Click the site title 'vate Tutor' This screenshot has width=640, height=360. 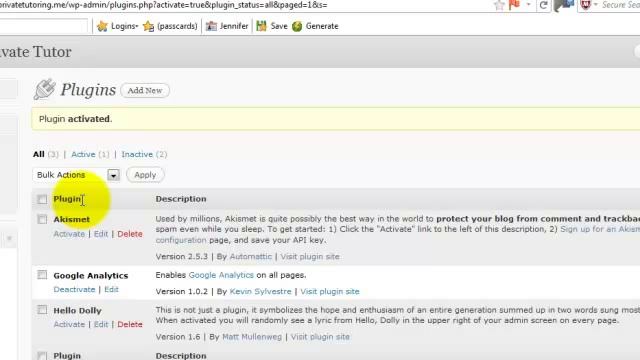point(36,52)
